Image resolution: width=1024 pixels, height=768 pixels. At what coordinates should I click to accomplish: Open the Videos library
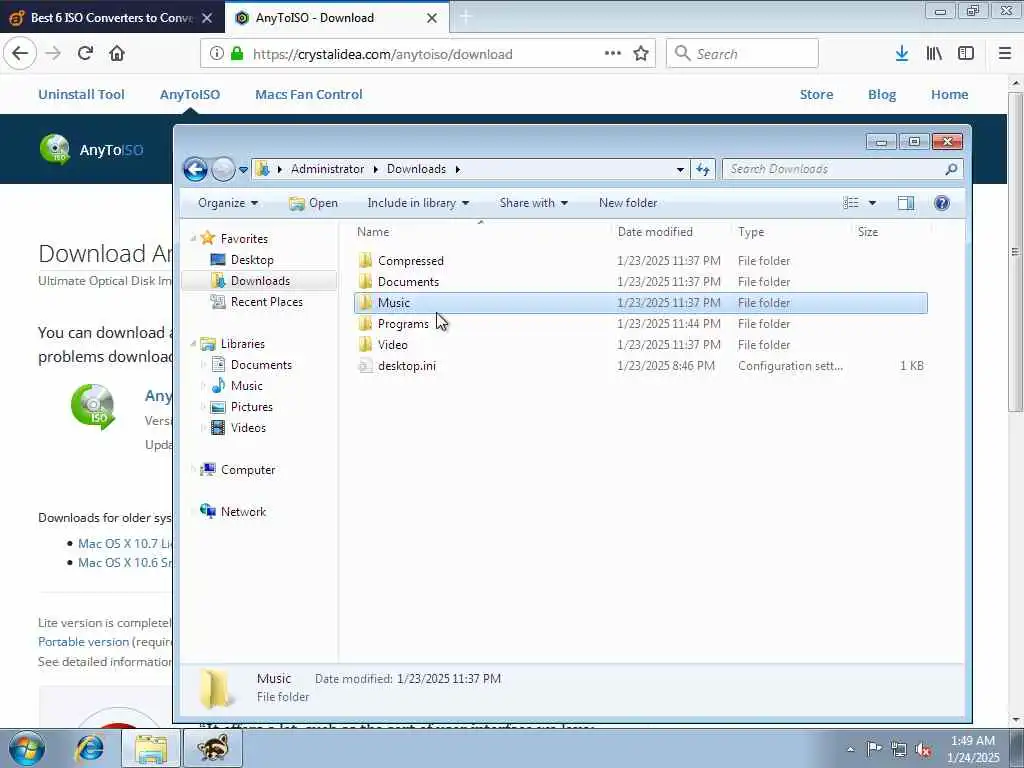[248, 428]
